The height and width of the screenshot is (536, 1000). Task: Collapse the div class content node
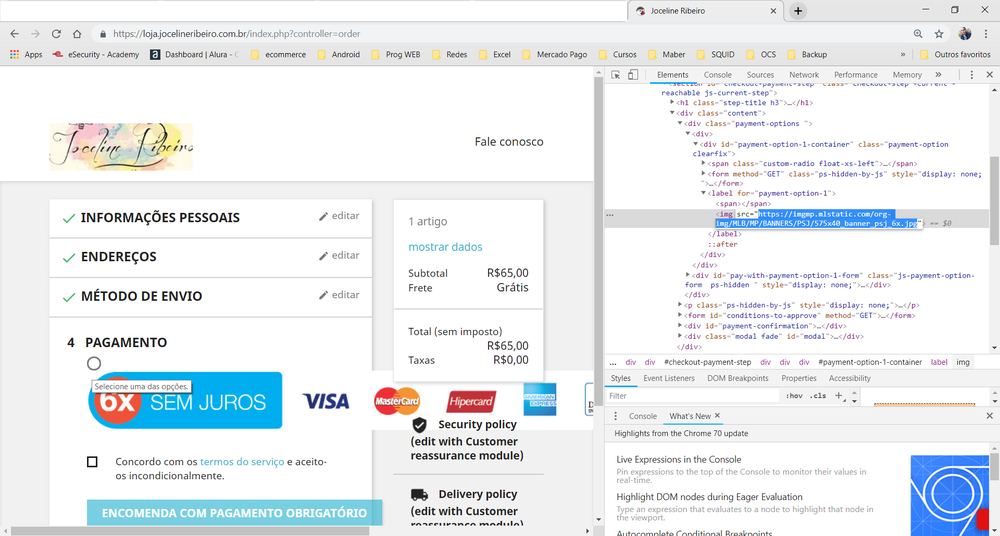pyautogui.click(x=672, y=113)
